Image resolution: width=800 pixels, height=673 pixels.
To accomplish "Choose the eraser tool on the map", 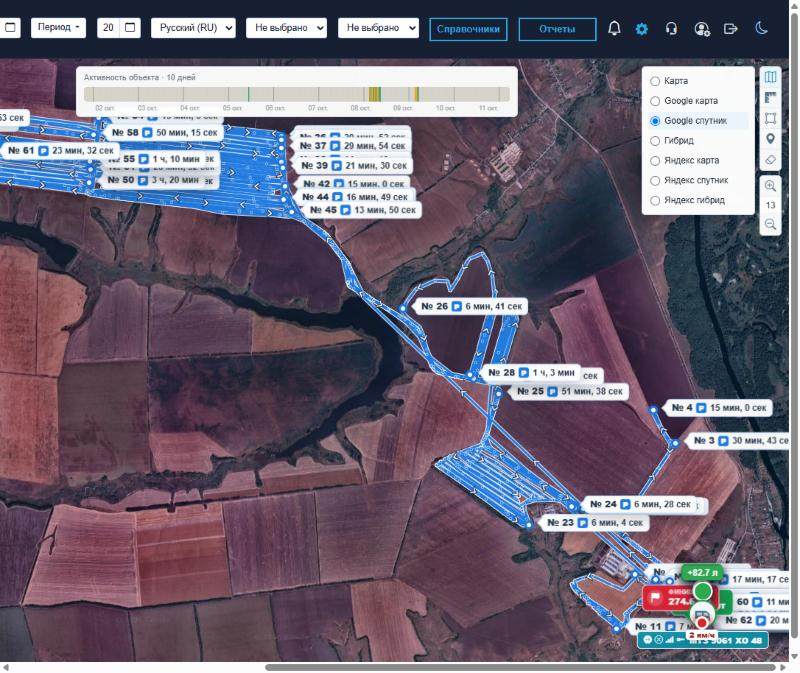I will 770,160.
